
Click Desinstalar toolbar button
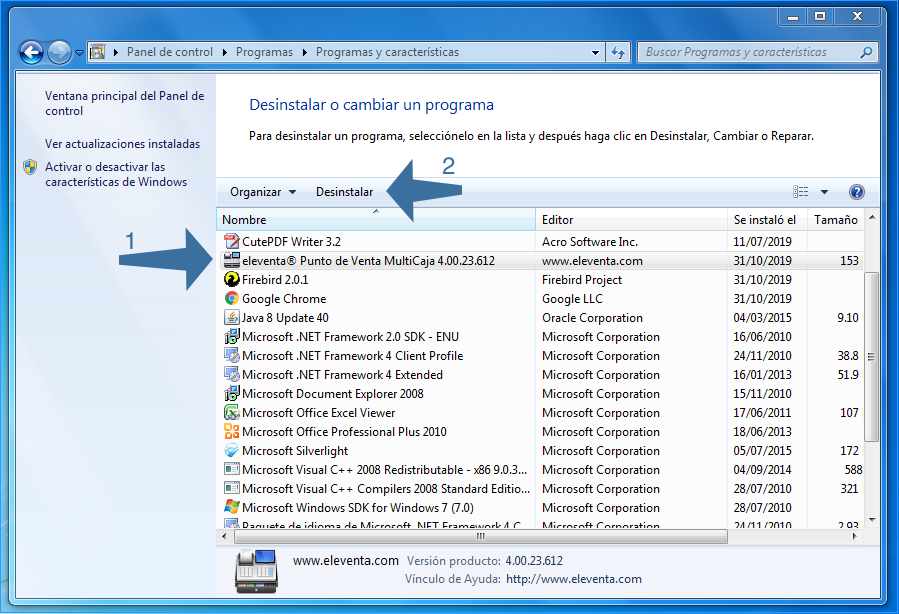344,192
